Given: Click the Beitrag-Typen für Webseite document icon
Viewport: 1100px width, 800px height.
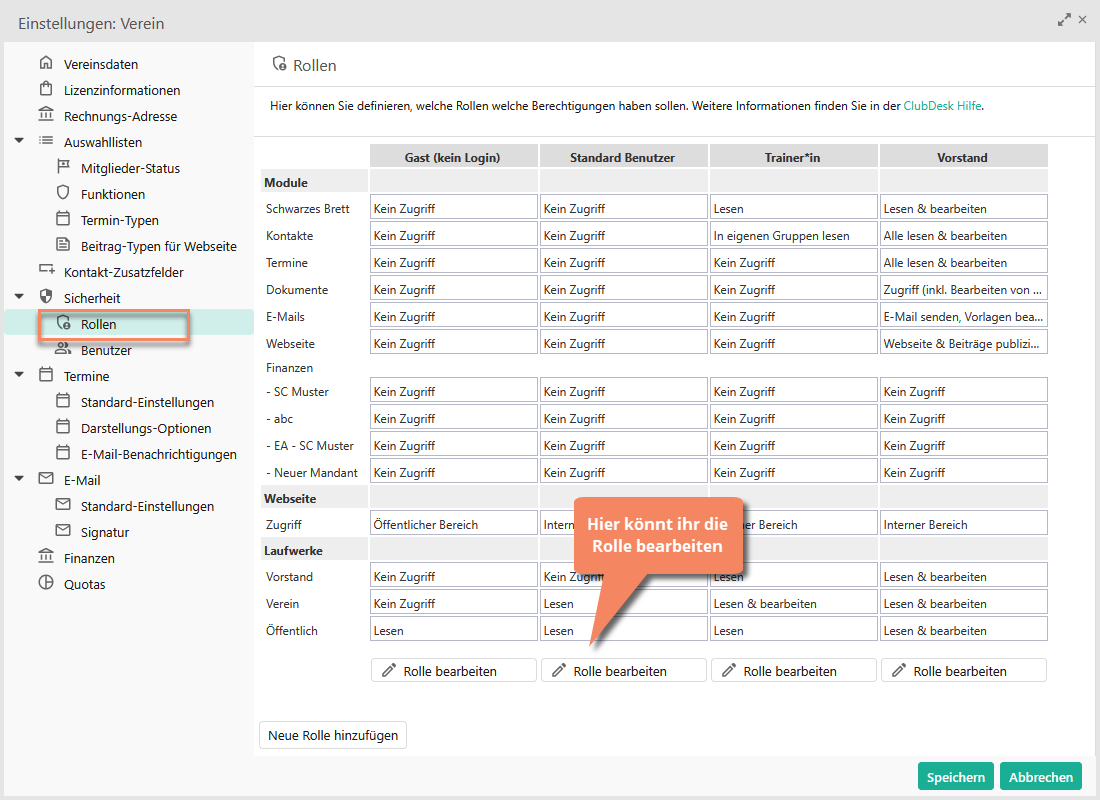Looking at the screenshot, I should pos(63,245).
